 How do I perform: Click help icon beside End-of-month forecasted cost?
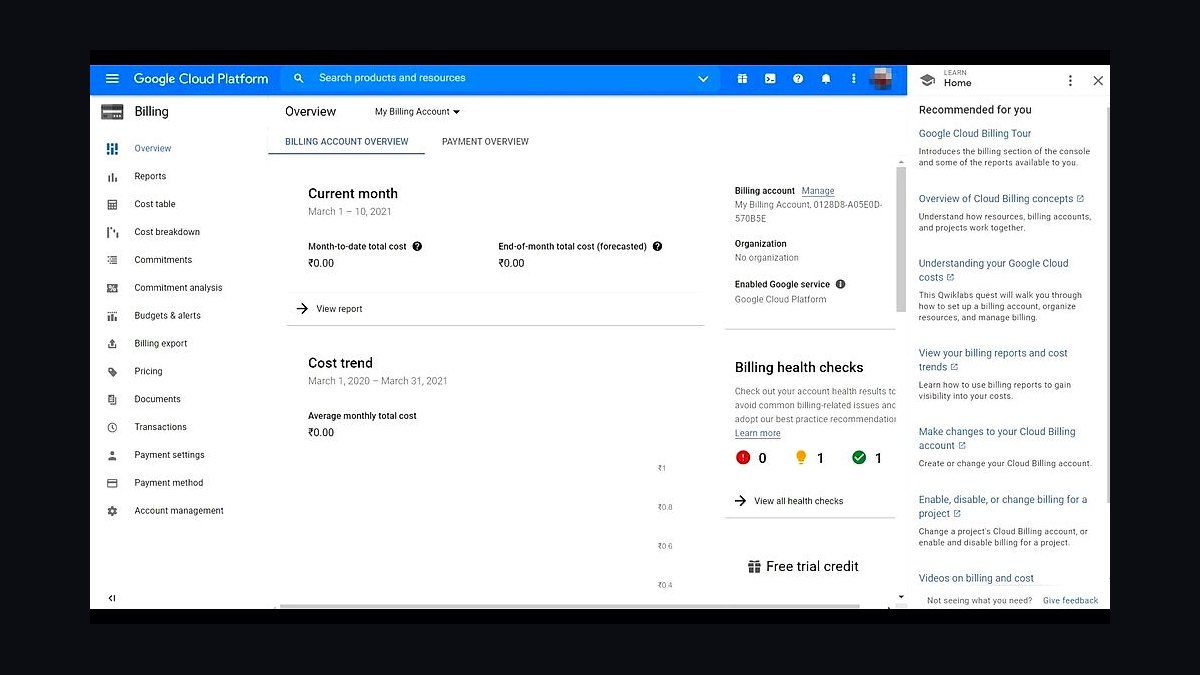coord(657,246)
